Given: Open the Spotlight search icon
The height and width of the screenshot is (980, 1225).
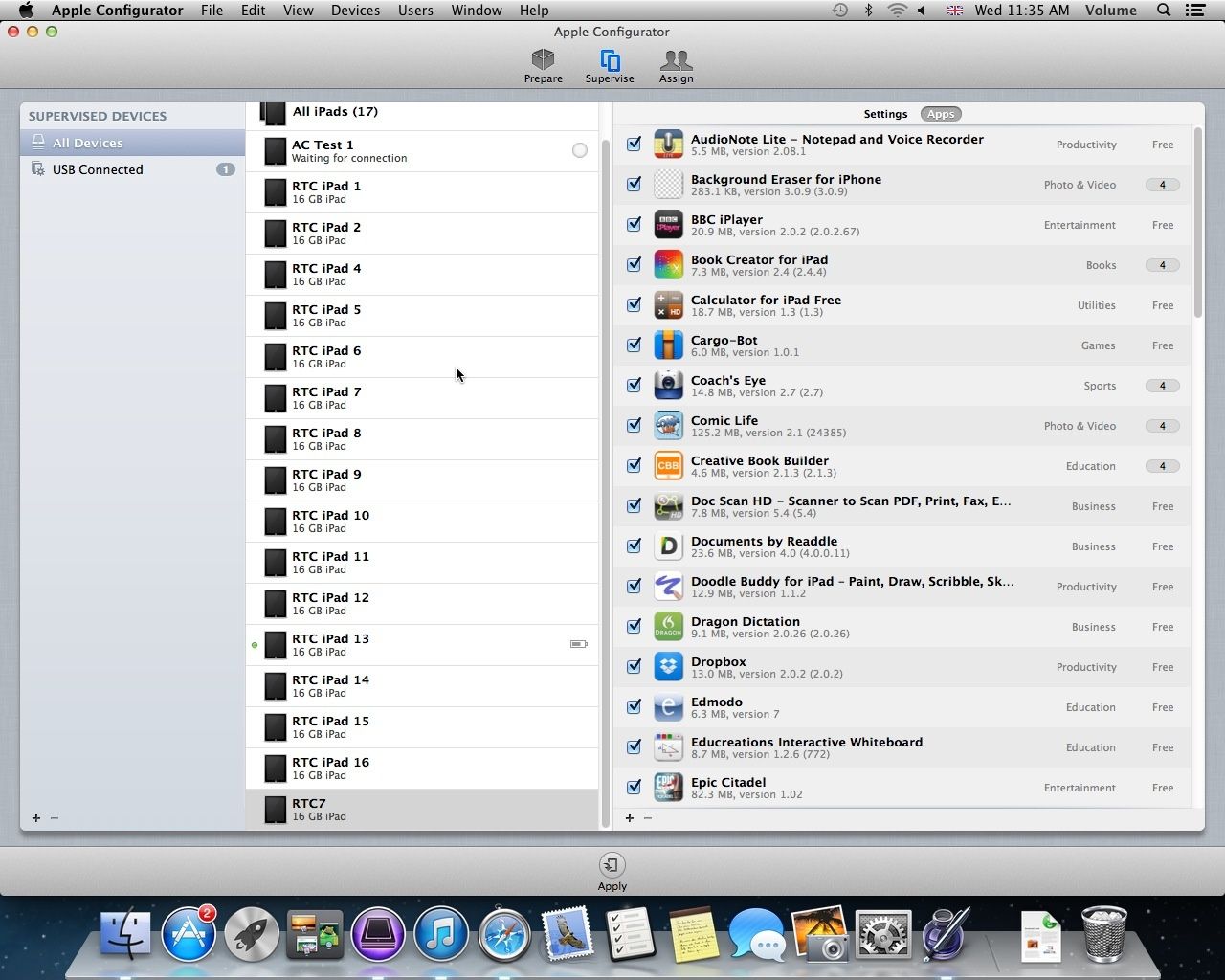Looking at the screenshot, I should click(x=1164, y=11).
